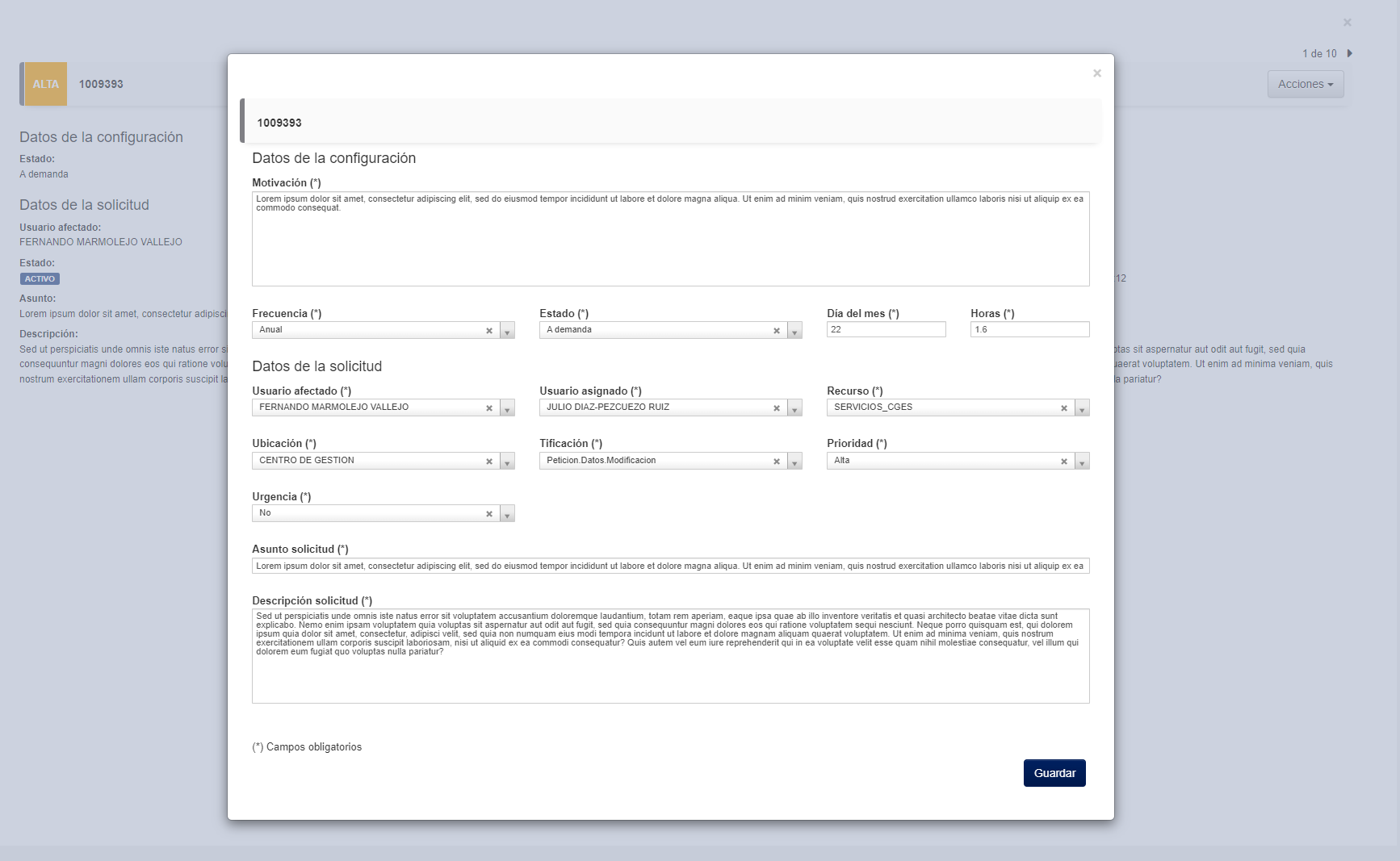Expand the Tificación dropdown
This screenshot has height=861, width=1400.
tap(794, 462)
